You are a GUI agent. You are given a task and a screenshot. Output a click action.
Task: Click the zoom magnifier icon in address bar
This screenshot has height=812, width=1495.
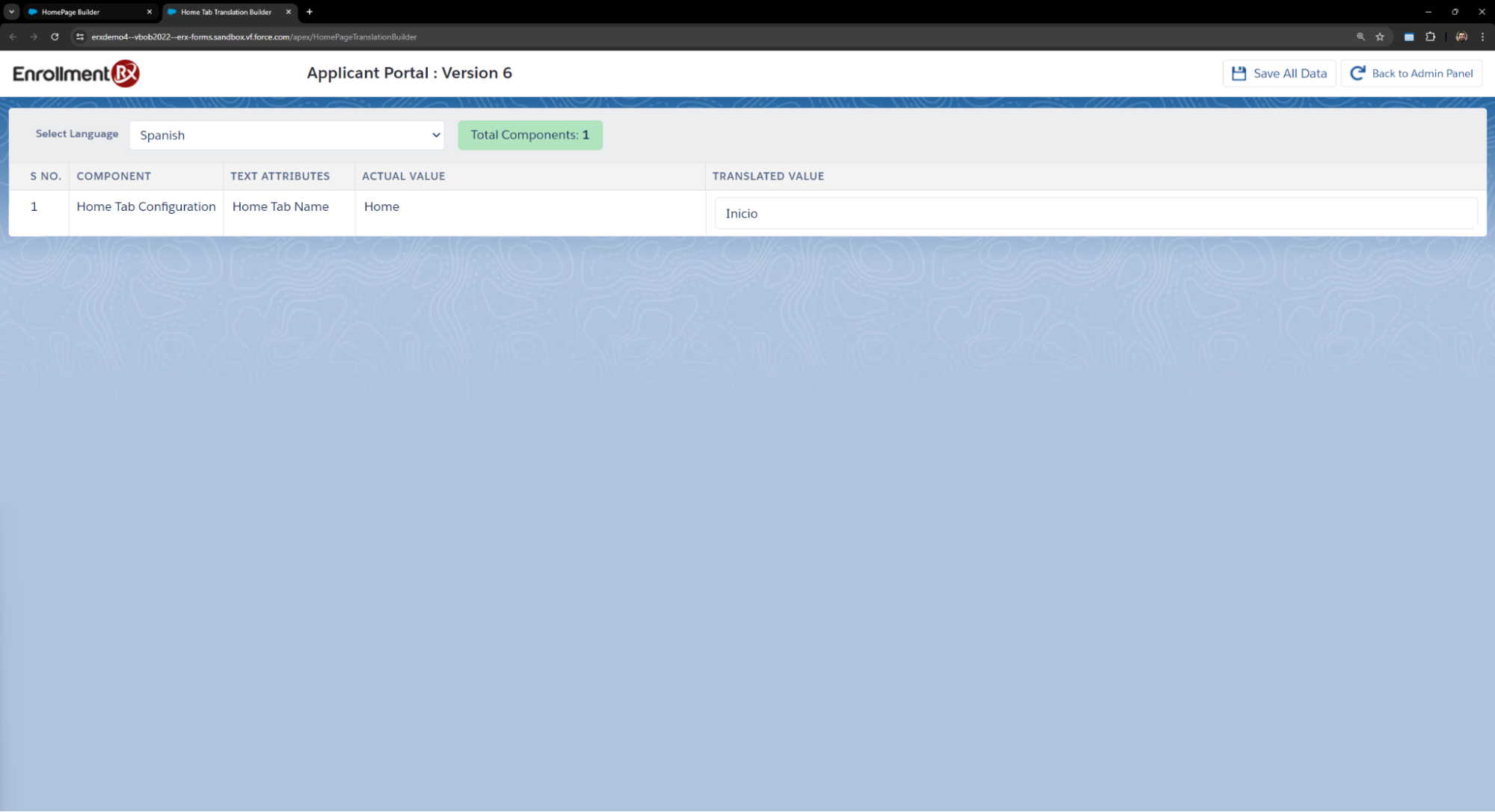[x=1360, y=37]
